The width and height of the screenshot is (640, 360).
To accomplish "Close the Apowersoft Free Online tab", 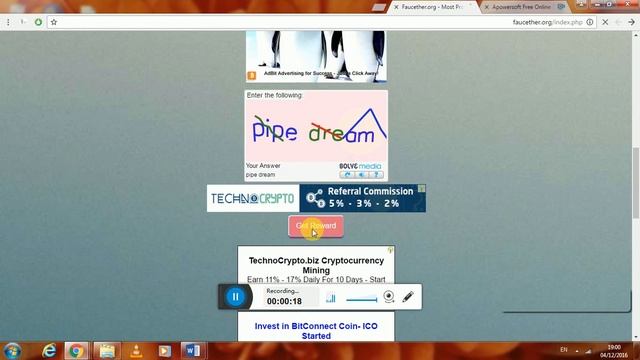I will [x=487, y=7].
